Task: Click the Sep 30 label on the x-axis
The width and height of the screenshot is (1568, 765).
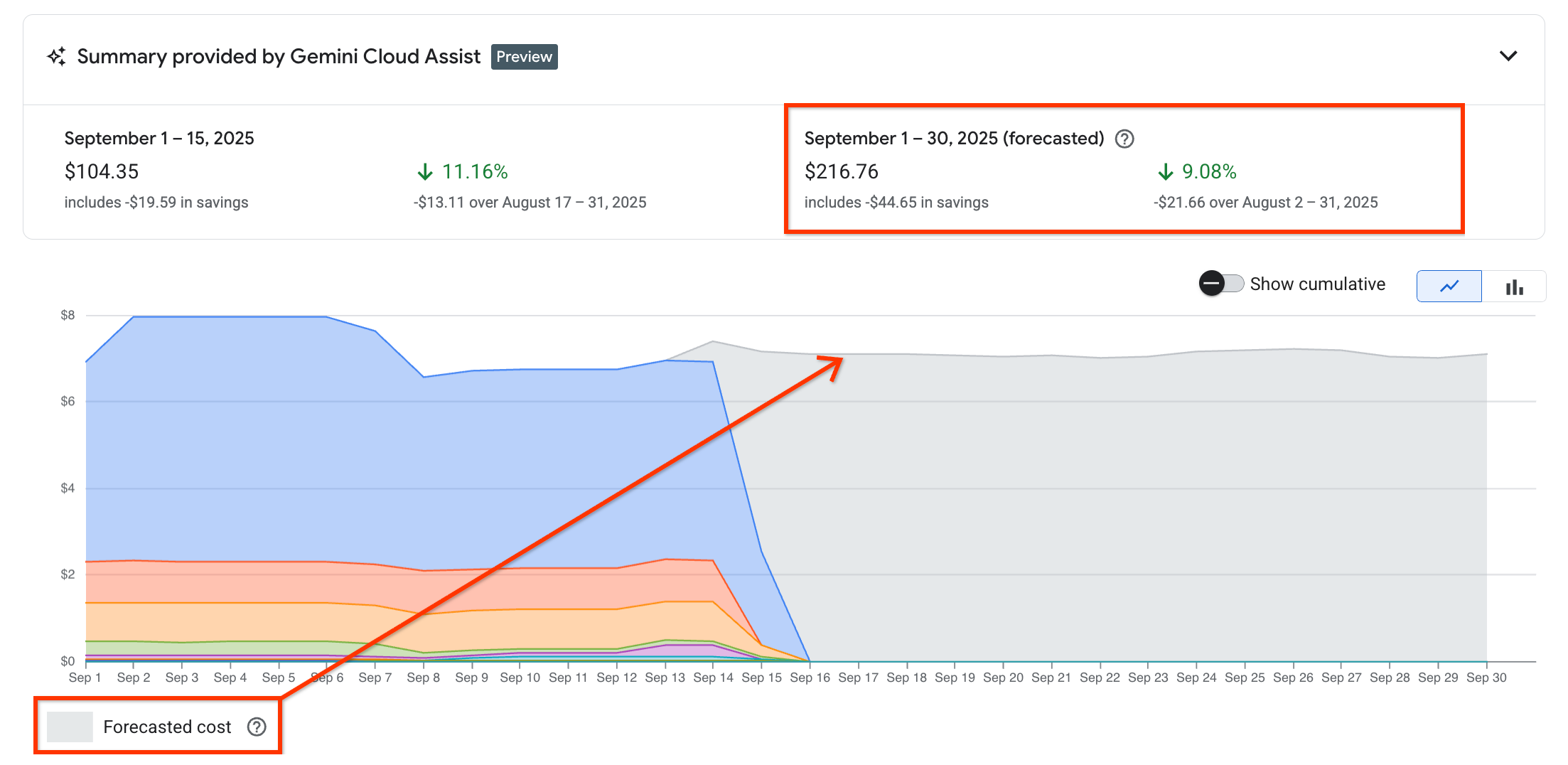Action: pos(1486,678)
